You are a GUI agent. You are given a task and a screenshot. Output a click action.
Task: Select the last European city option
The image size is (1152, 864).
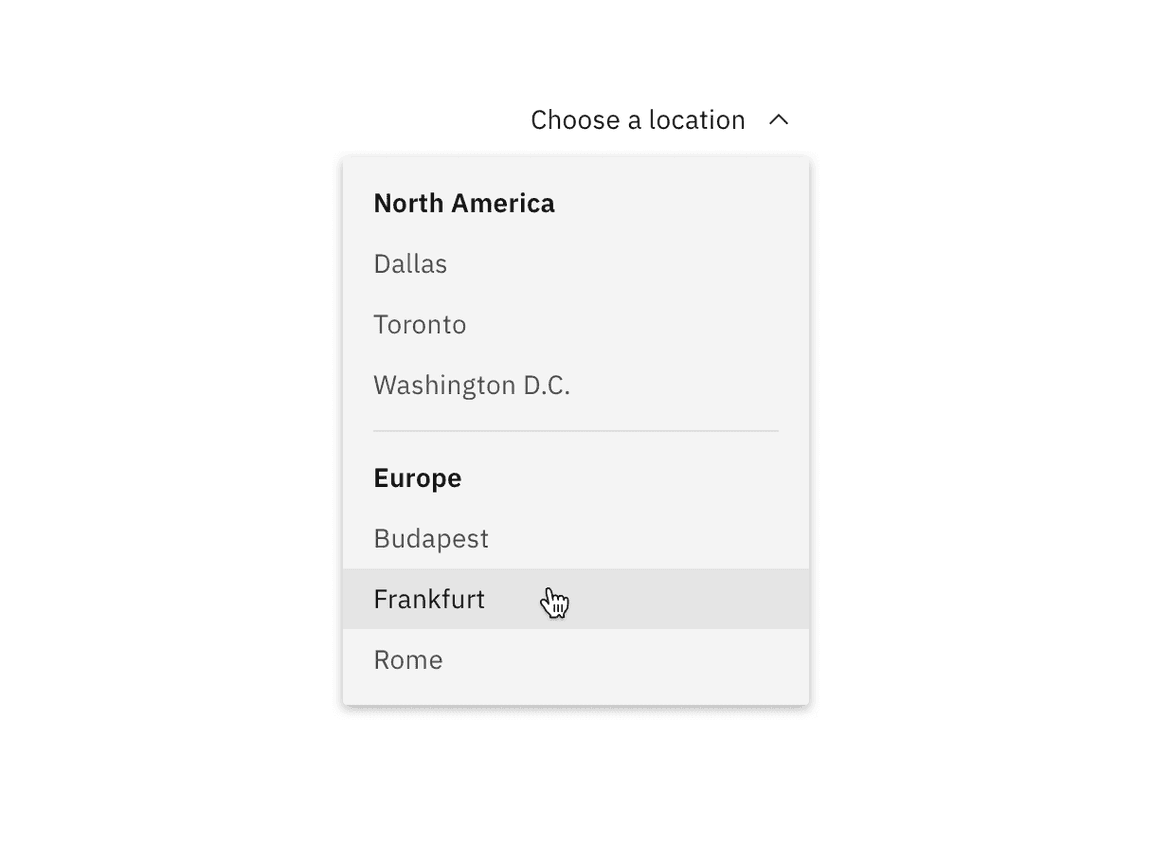click(408, 659)
